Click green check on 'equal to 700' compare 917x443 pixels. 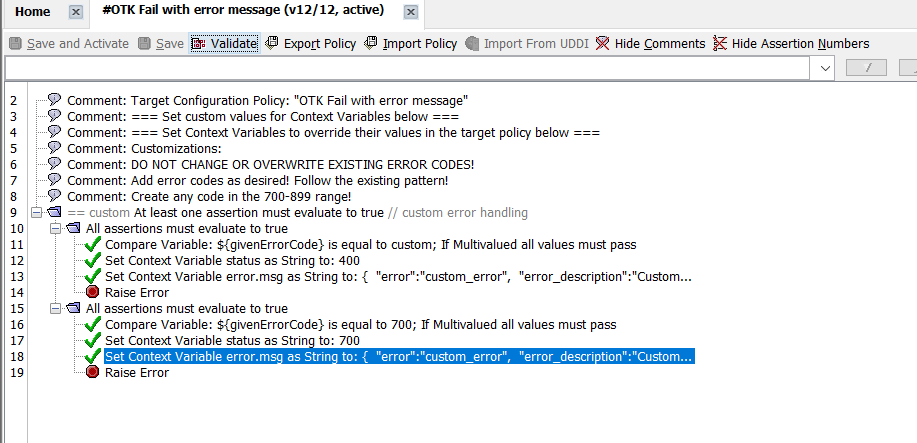[93, 324]
